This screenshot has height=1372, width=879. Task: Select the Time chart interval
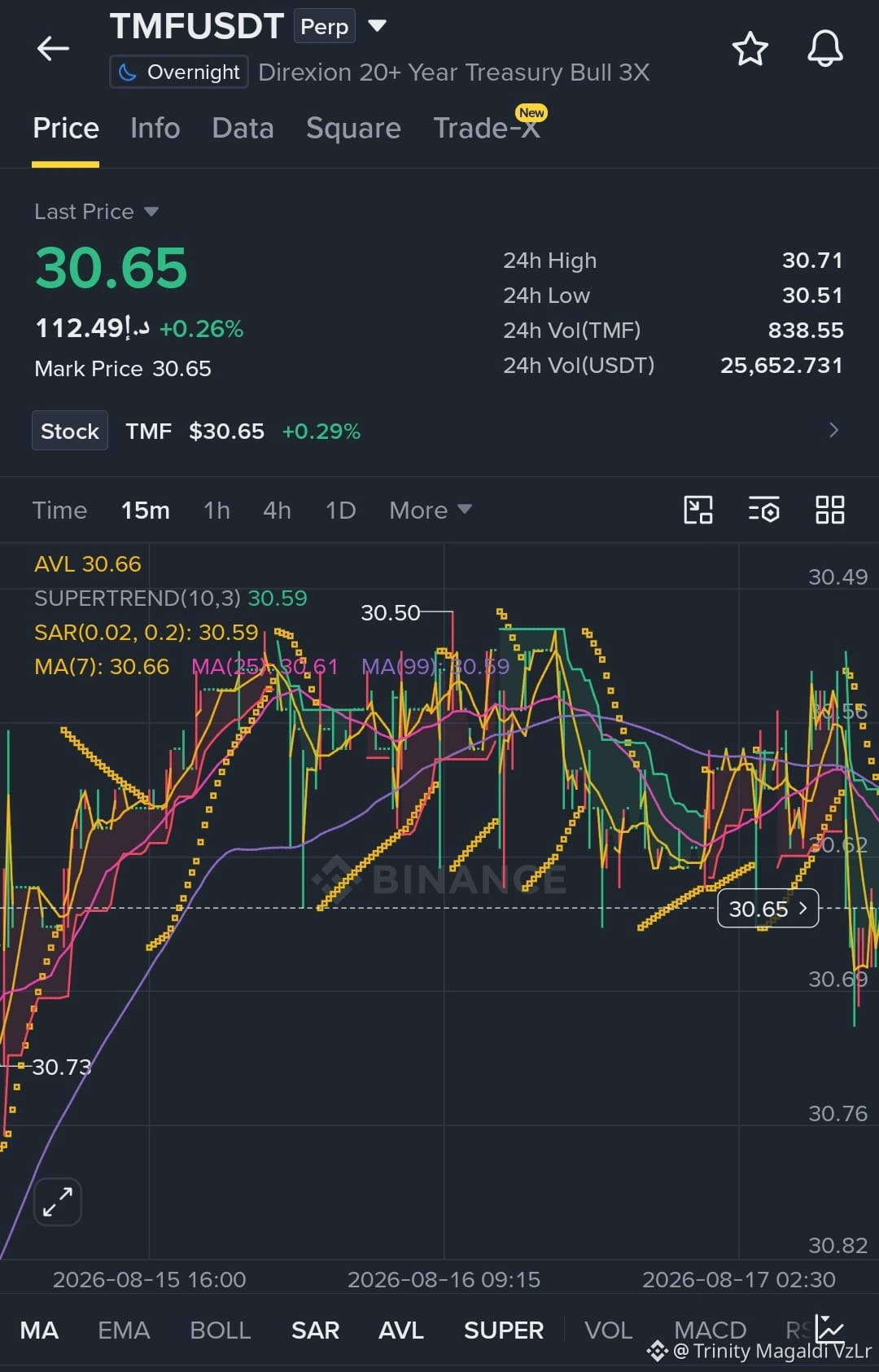[59, 511]
